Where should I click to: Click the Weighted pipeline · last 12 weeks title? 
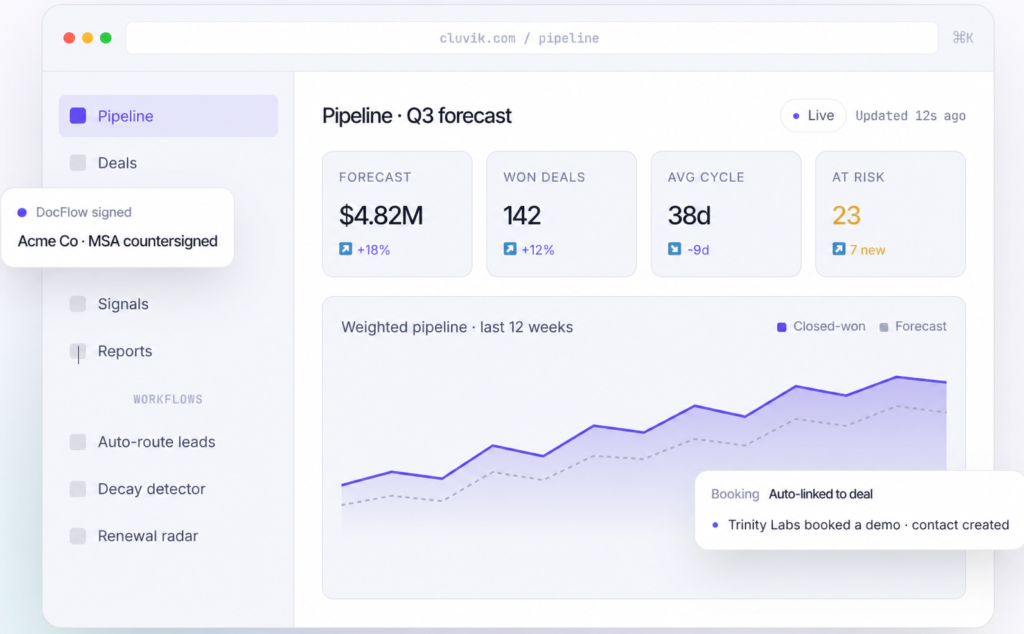point(457,327)
